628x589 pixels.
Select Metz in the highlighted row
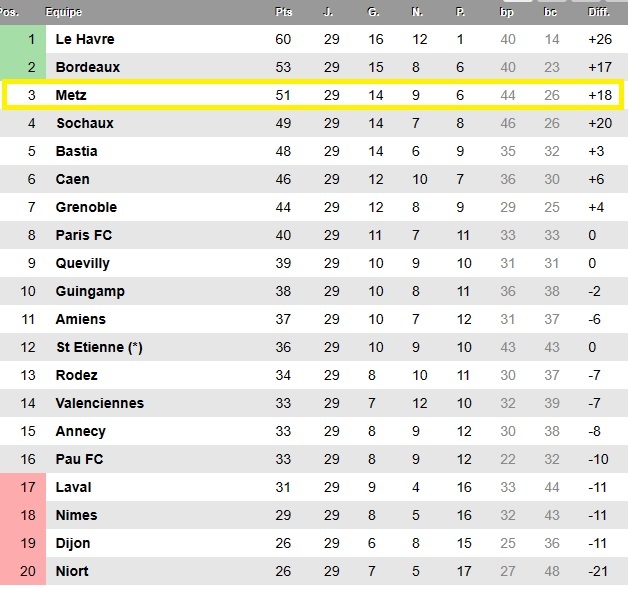(72, 95)
